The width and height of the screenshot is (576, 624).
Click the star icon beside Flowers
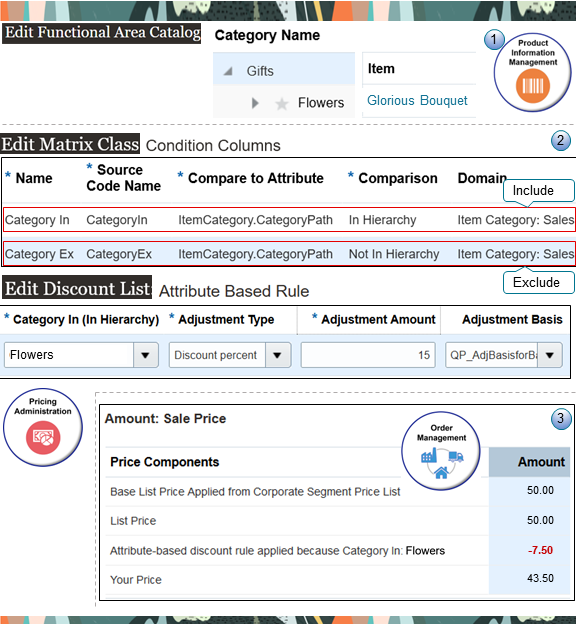tap(281, 103)
